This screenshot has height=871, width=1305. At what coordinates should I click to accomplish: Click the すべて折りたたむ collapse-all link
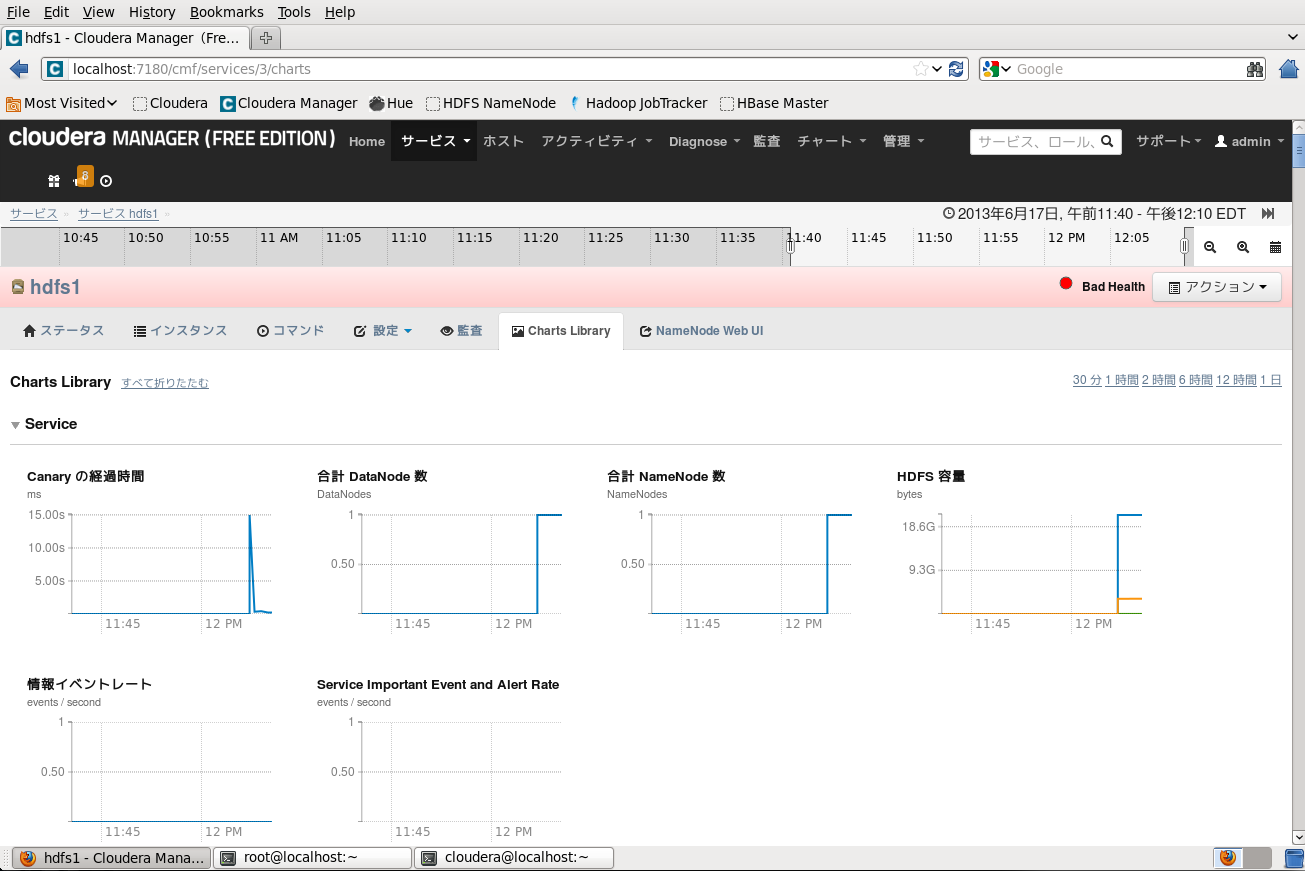coord(165,383)
